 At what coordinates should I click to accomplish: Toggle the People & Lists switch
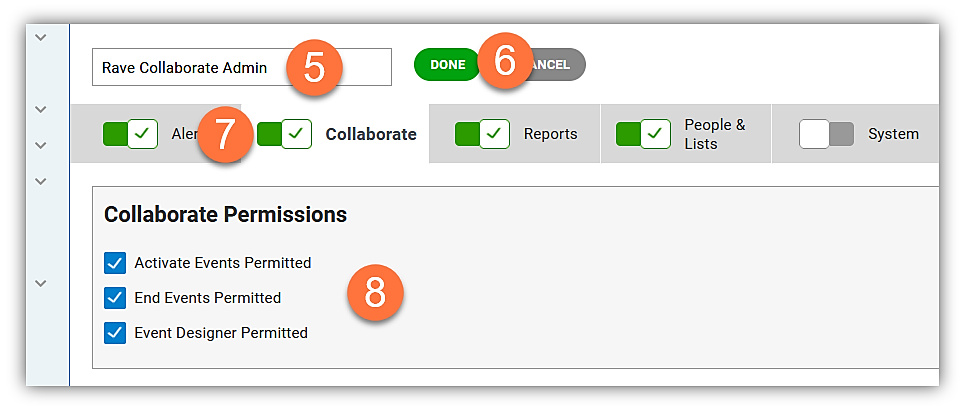643,133
